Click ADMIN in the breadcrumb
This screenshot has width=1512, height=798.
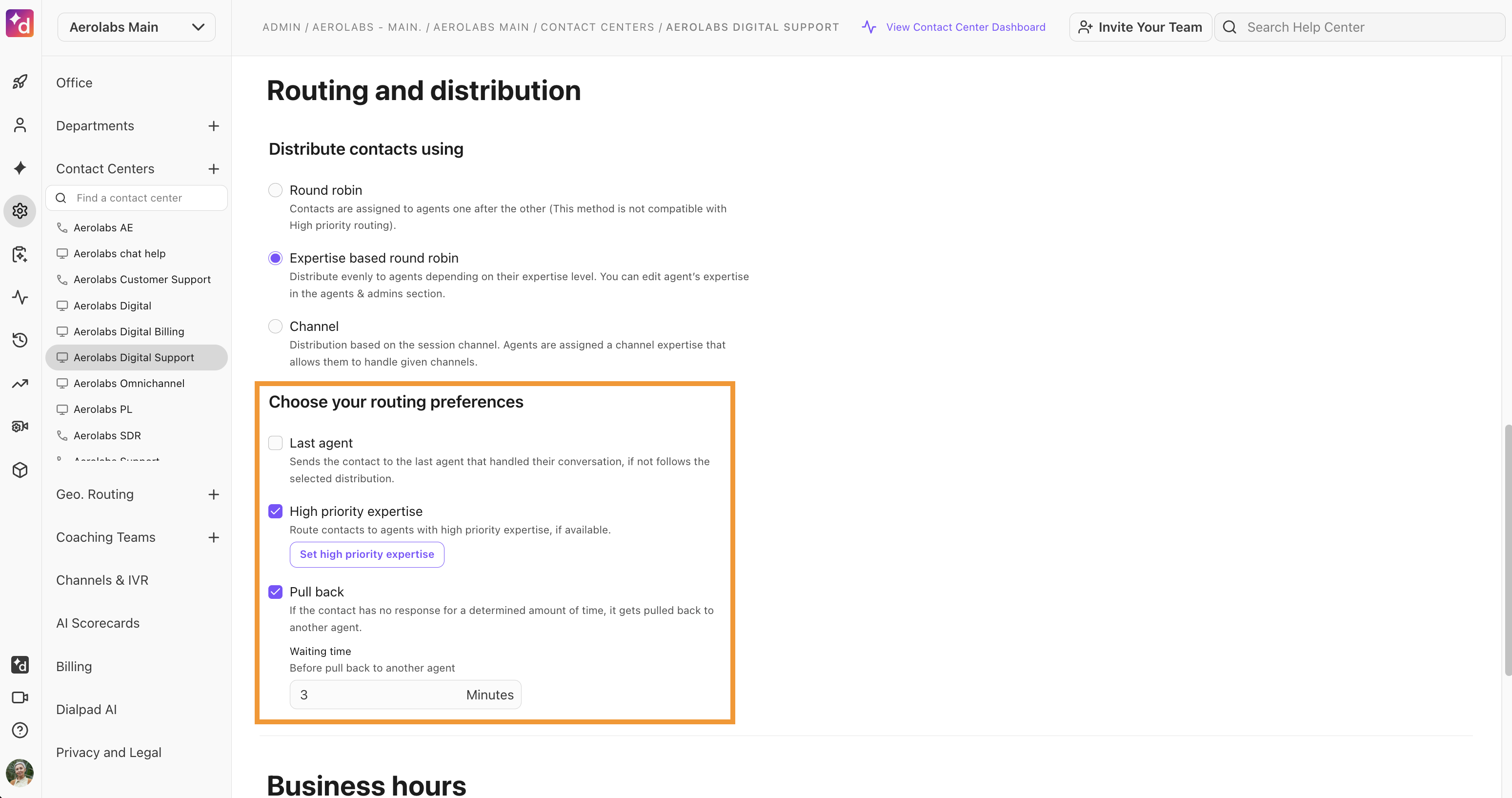[281, 27]
